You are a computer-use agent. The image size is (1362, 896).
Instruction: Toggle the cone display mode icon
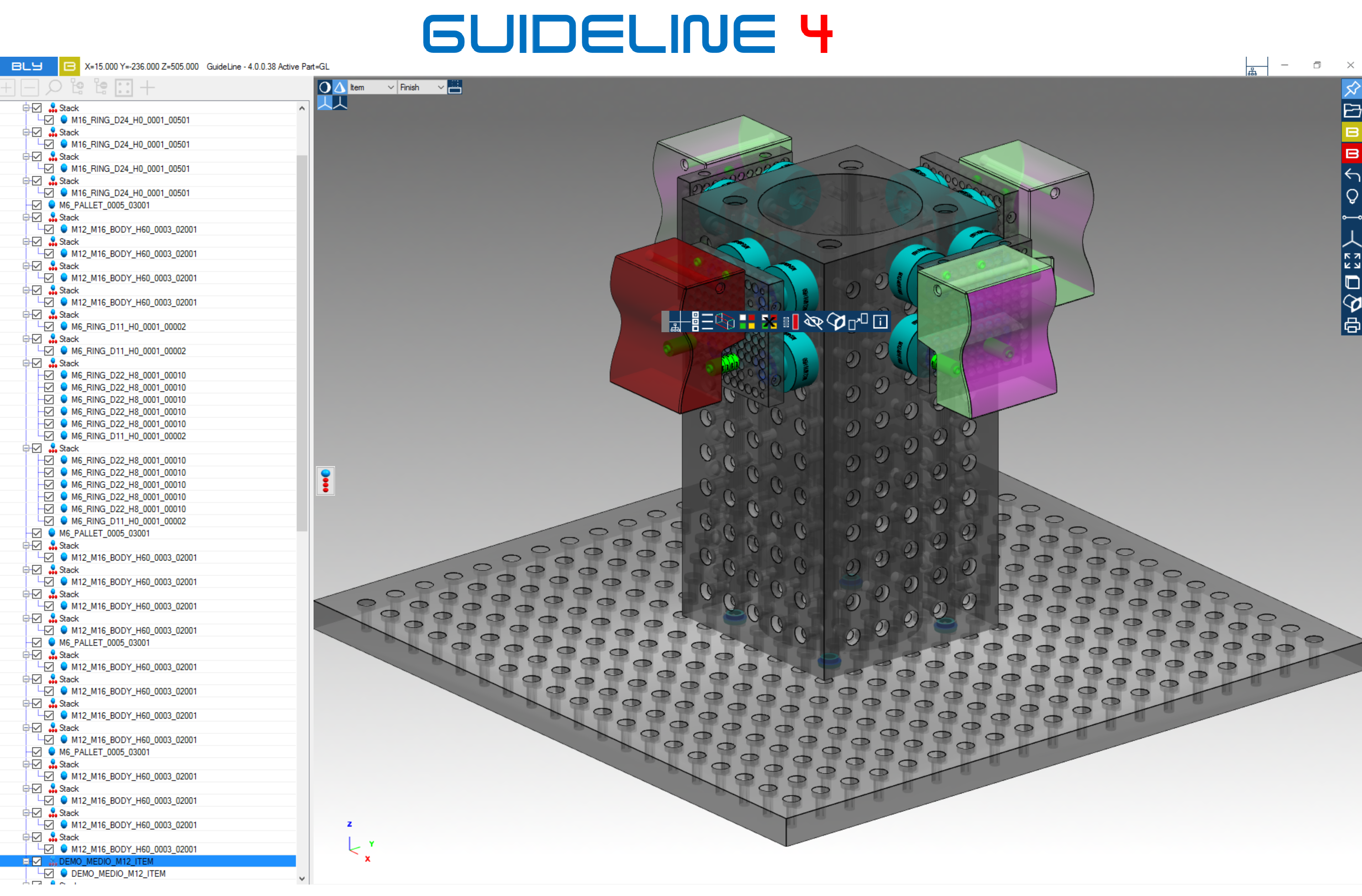(x=340, y=87)
